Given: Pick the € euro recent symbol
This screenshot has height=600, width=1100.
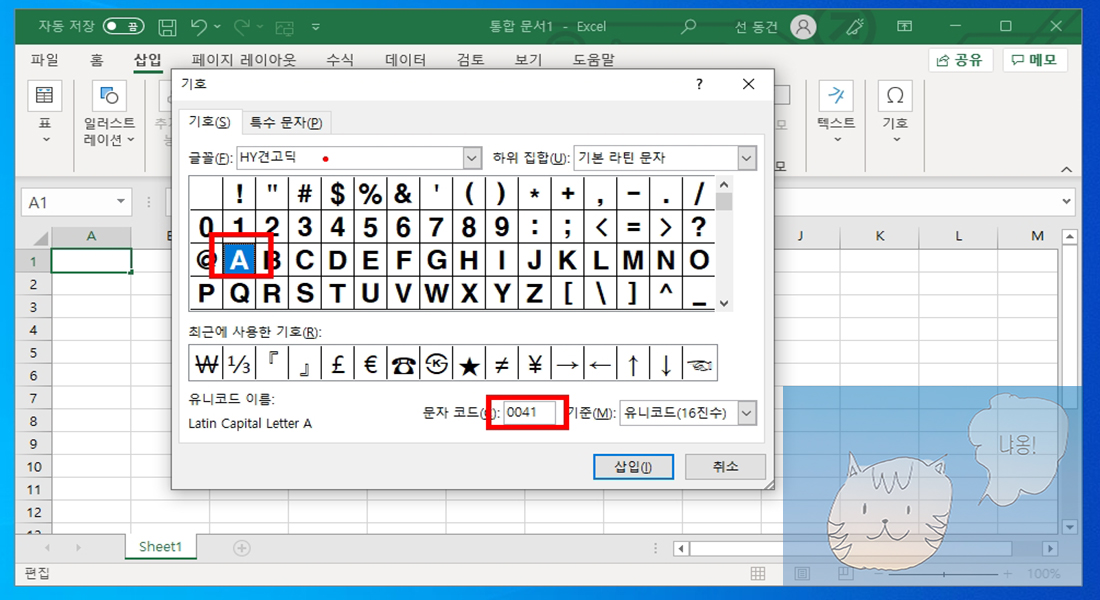Looking at the screenshot, I should point(370,364).
